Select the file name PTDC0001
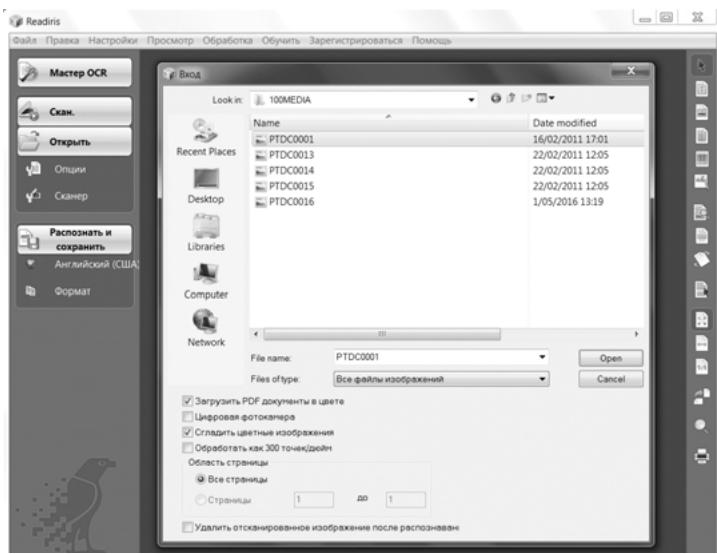Viewport: 717px width, 554px height. [x=291, y=139]
